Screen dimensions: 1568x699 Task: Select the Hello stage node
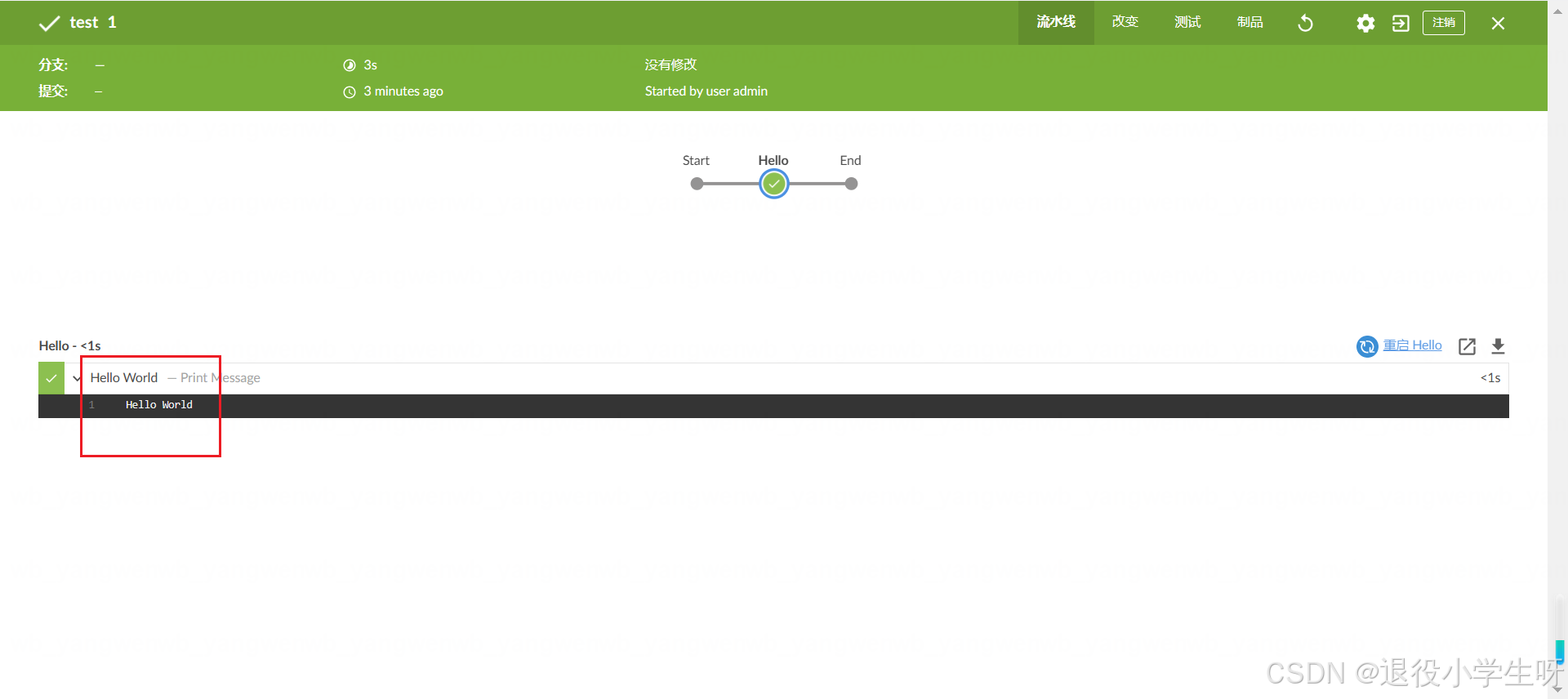tap(773, 184)
